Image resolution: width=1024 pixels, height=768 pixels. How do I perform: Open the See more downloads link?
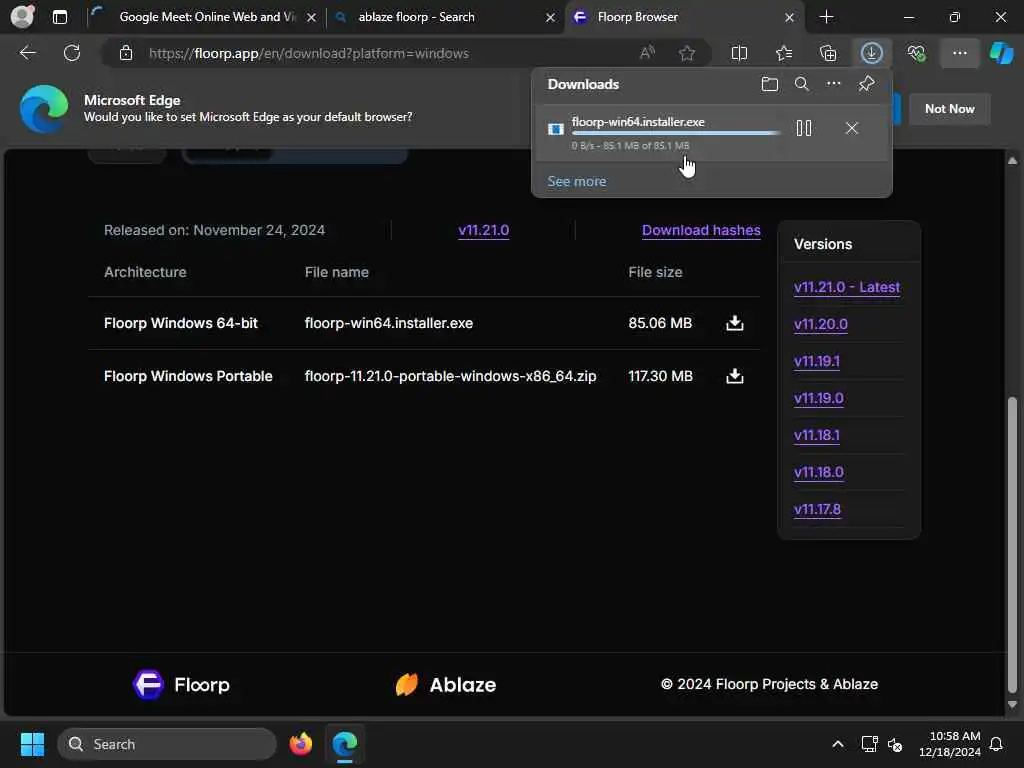tap(577, 182)
